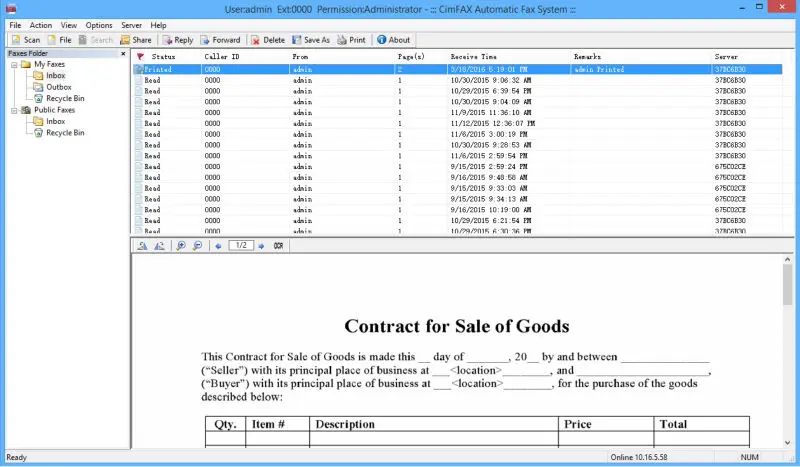Image resolution: width=800 pixels, height=467 pixels.
Task: Go to next page in preview
Action: (x=261, y=245)
